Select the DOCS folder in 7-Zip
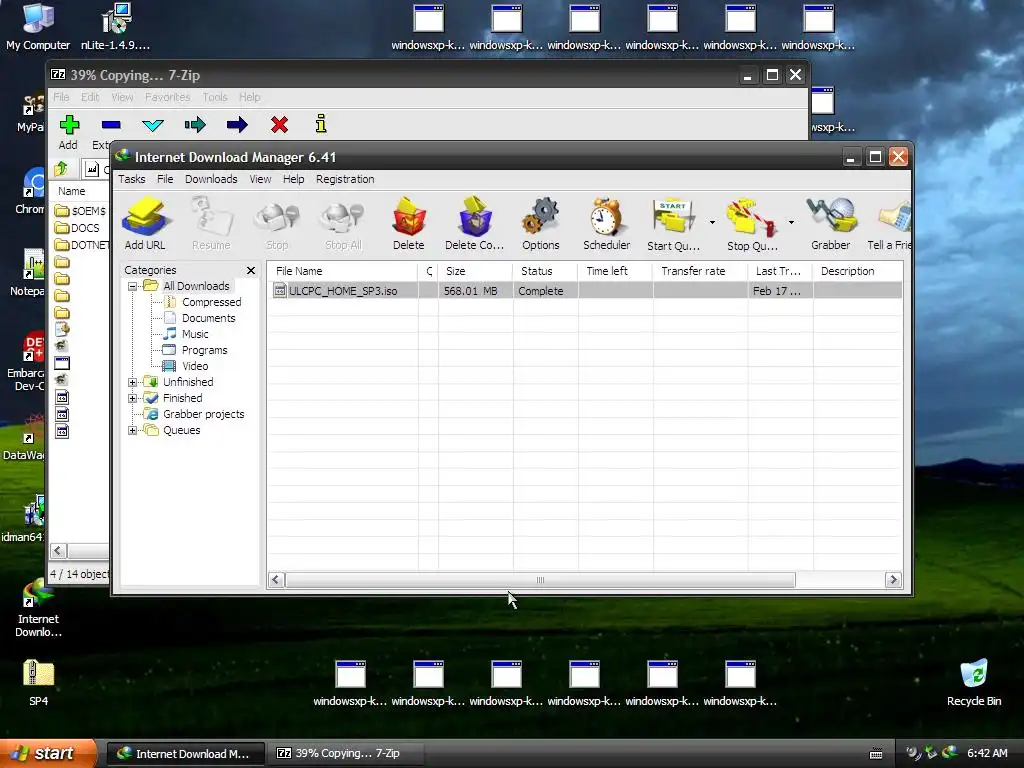The image size is (1024, 768). (x=78, y=228)
